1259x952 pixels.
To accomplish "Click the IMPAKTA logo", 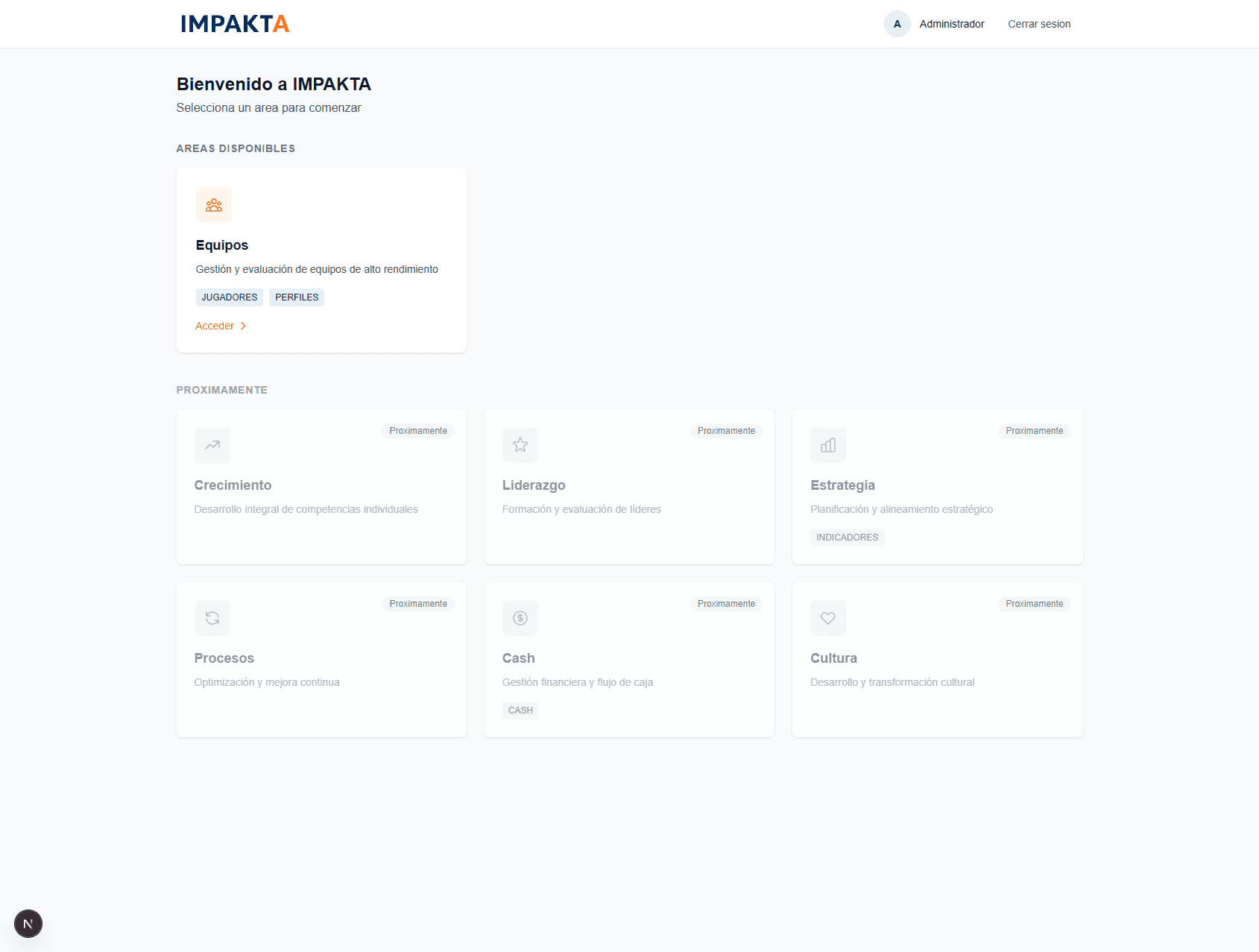I will pyautogui.click(x=235, y=24).
